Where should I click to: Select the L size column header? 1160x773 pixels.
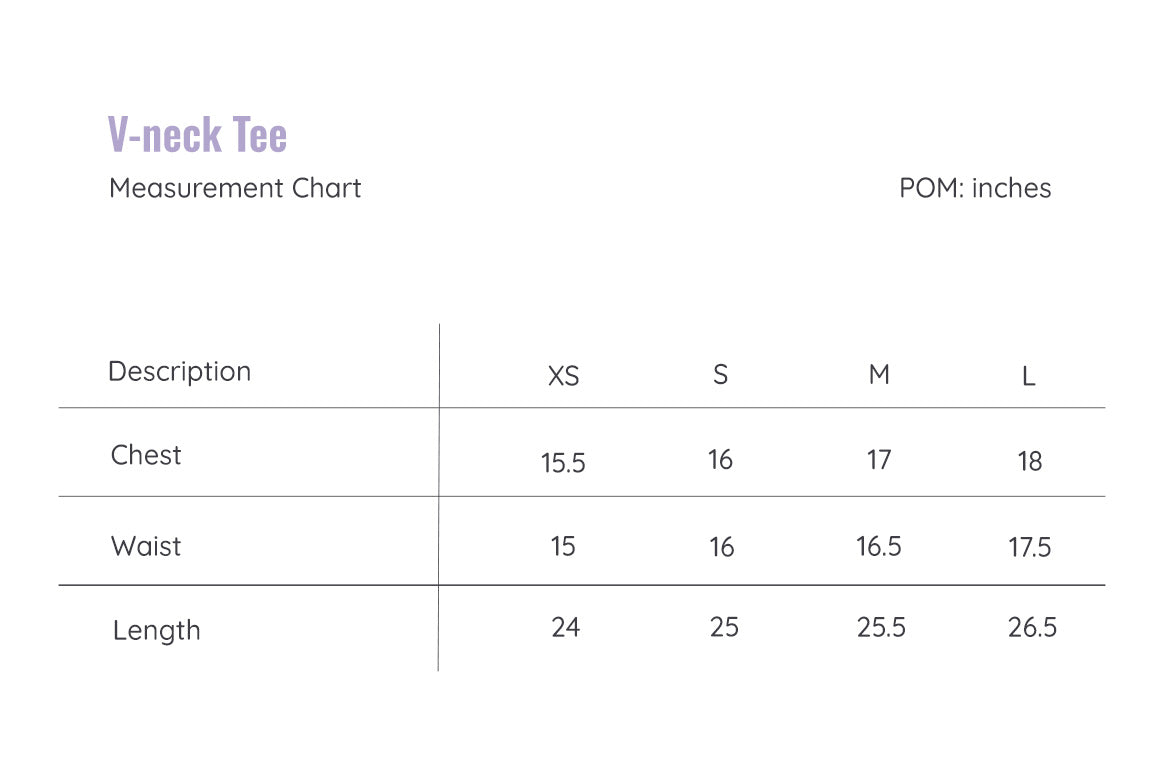[1028, 377]
